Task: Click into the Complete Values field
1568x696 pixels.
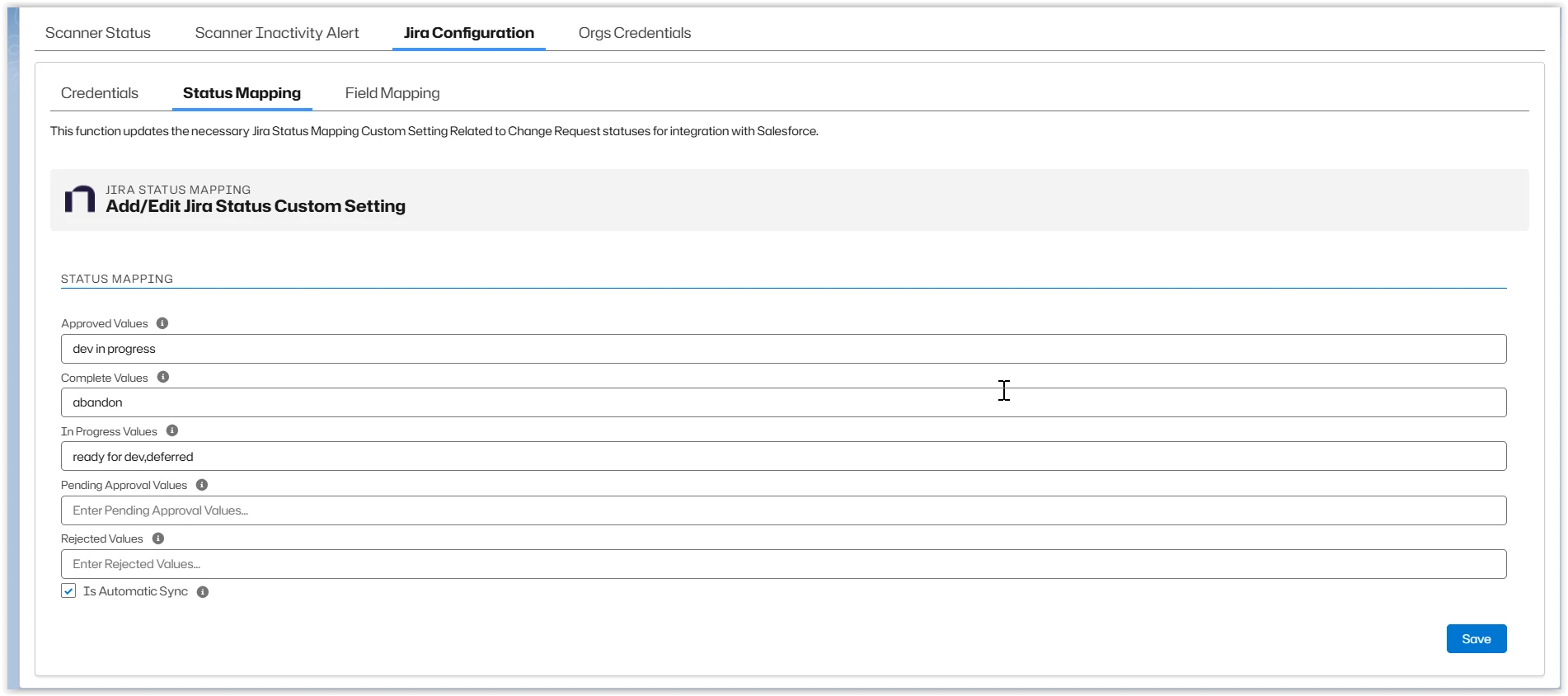Action: pos(783,402)
